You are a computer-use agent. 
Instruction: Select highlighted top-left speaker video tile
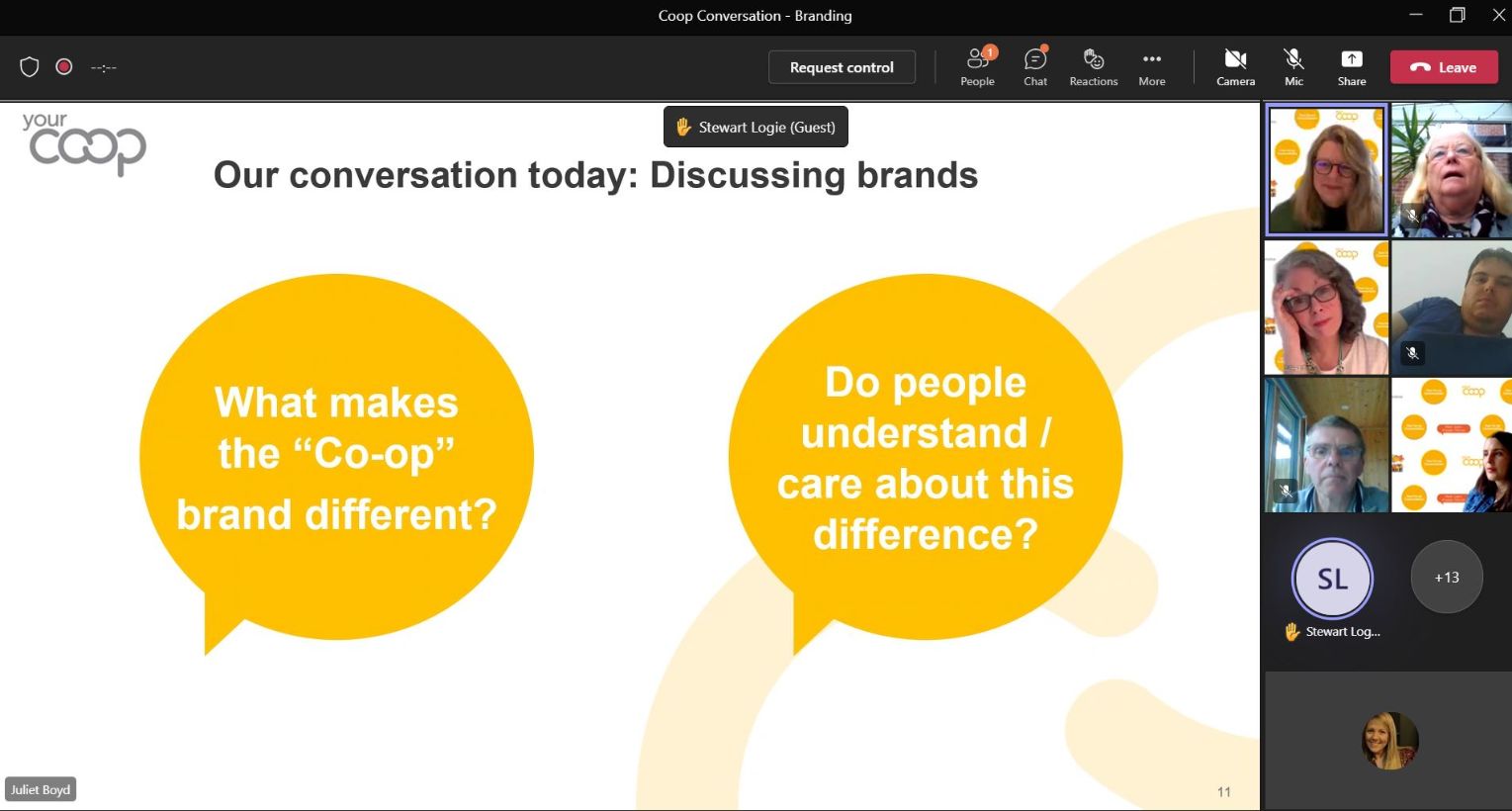[1326, 170]
